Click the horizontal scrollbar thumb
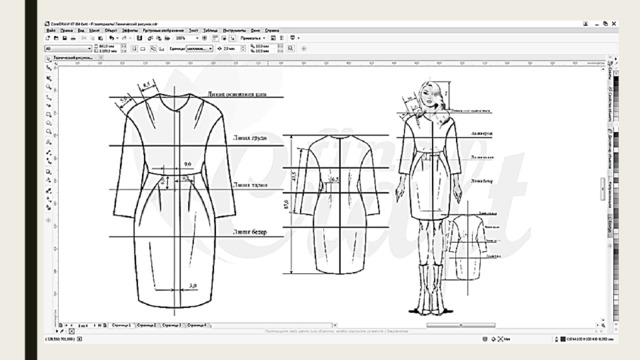The height and width of the screenshot is (360, 640). pyautogui.click(x=461, y=325)
